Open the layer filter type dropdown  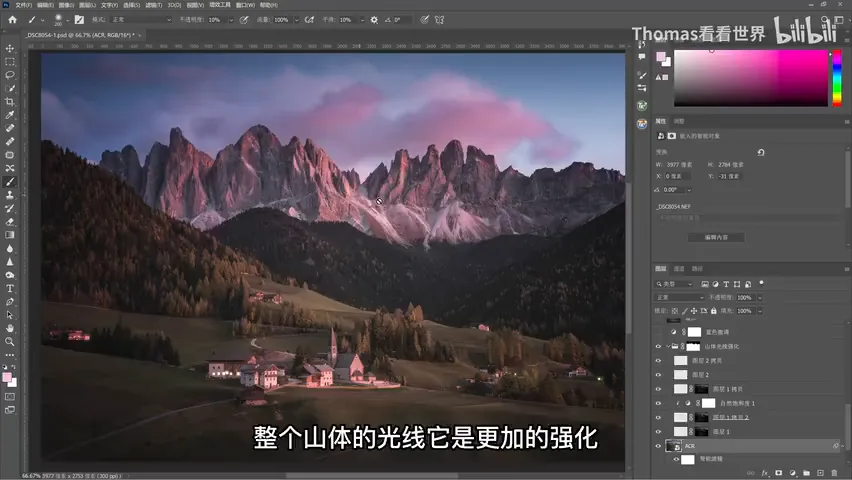click(674, 284)
